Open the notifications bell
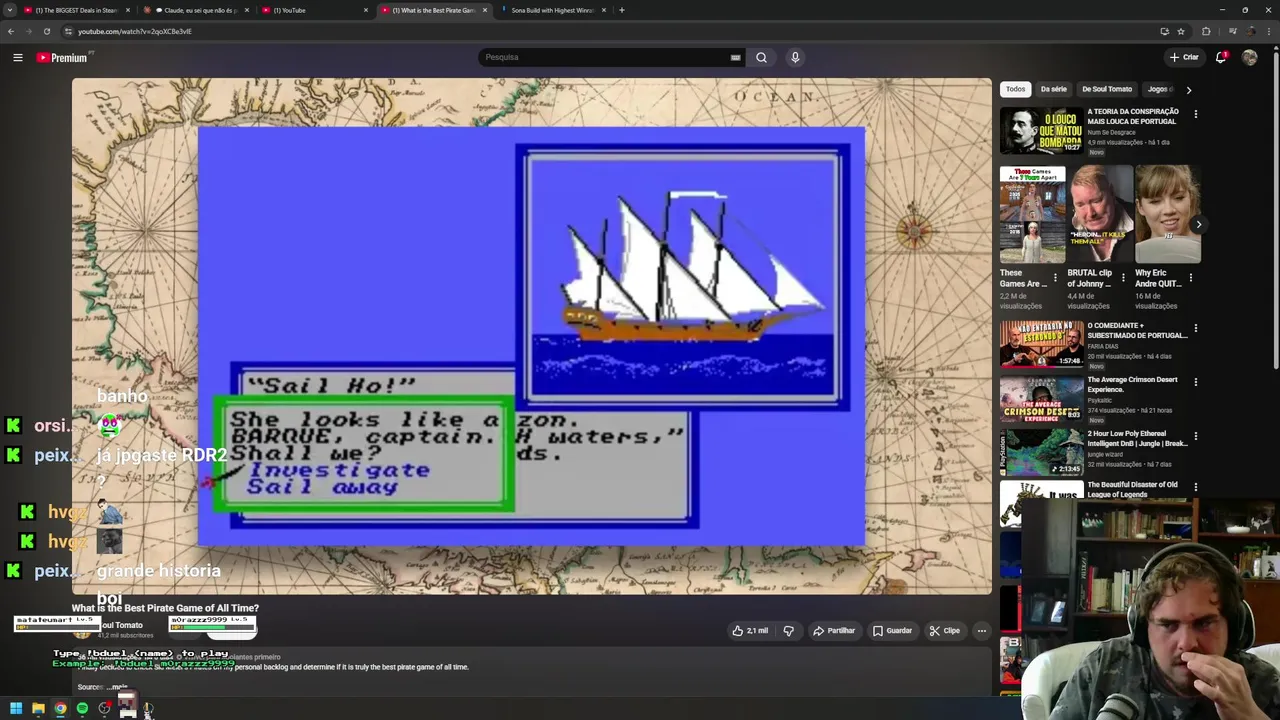The height and width of the screenshot is (720, 1280). tap(1221, 57)
